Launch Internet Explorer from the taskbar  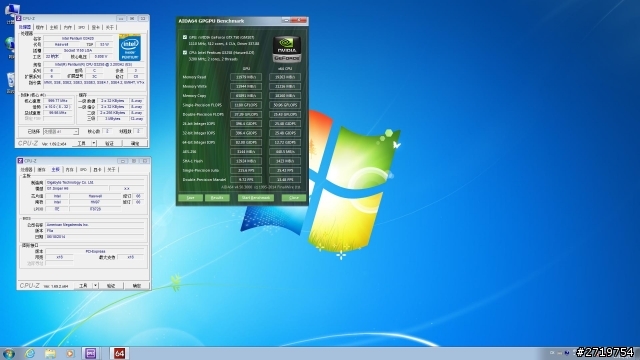29,353
